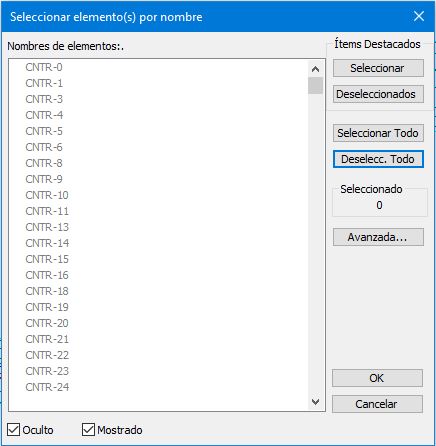
Task: Select the CNTR-16 list entry
Action: click(x=47, y=275)
